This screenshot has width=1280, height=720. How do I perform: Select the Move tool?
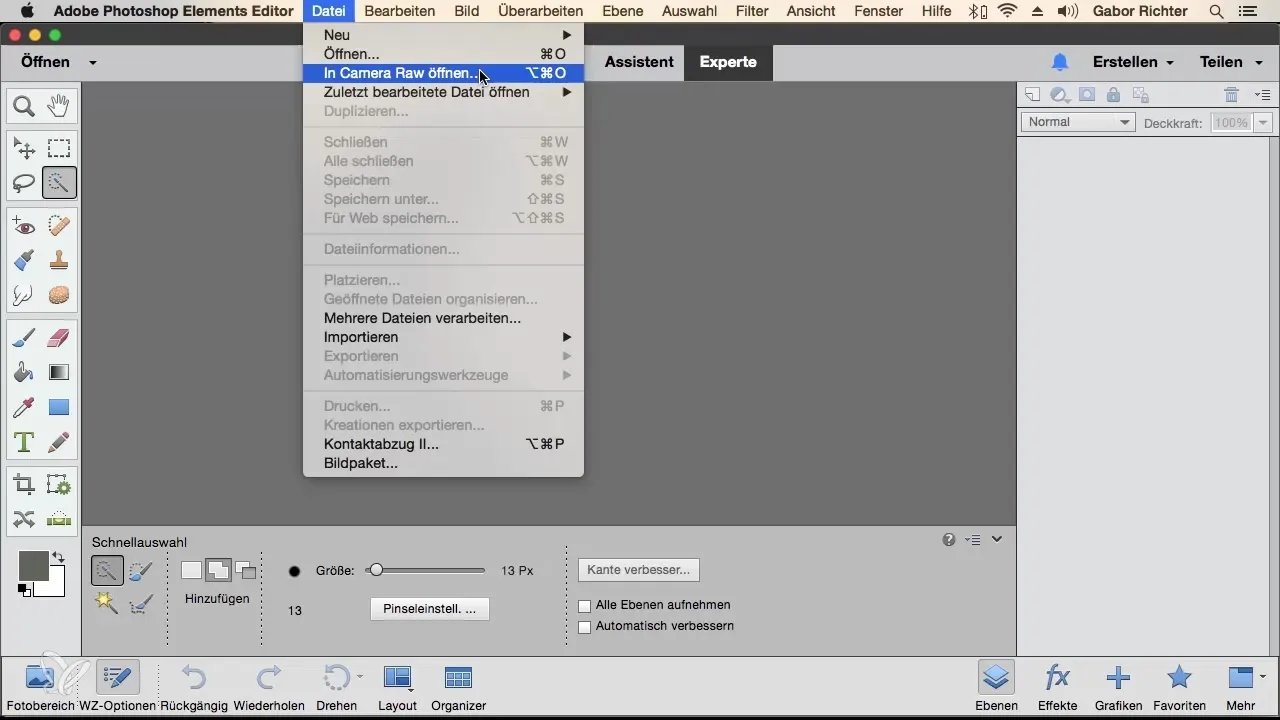click(24, 149)
